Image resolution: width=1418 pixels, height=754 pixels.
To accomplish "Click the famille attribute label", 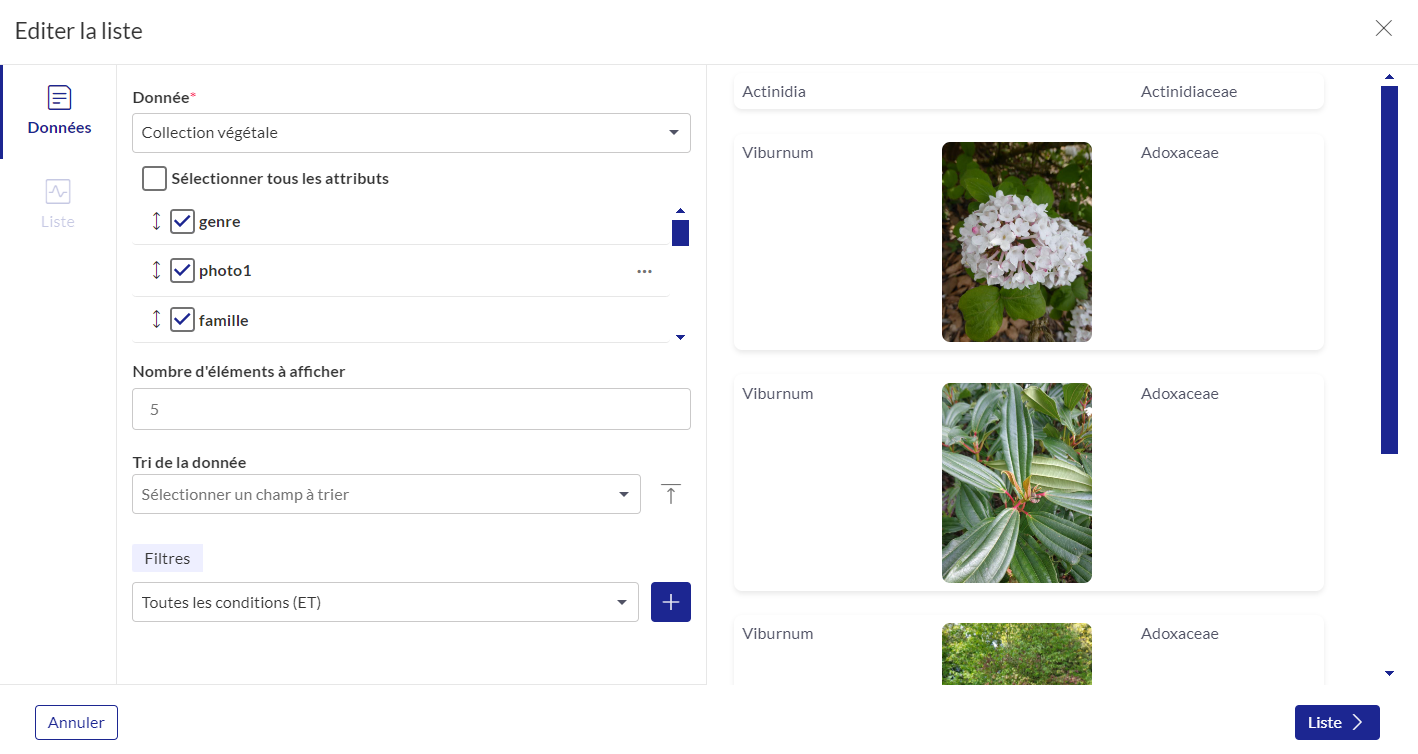I will [224, 321].
